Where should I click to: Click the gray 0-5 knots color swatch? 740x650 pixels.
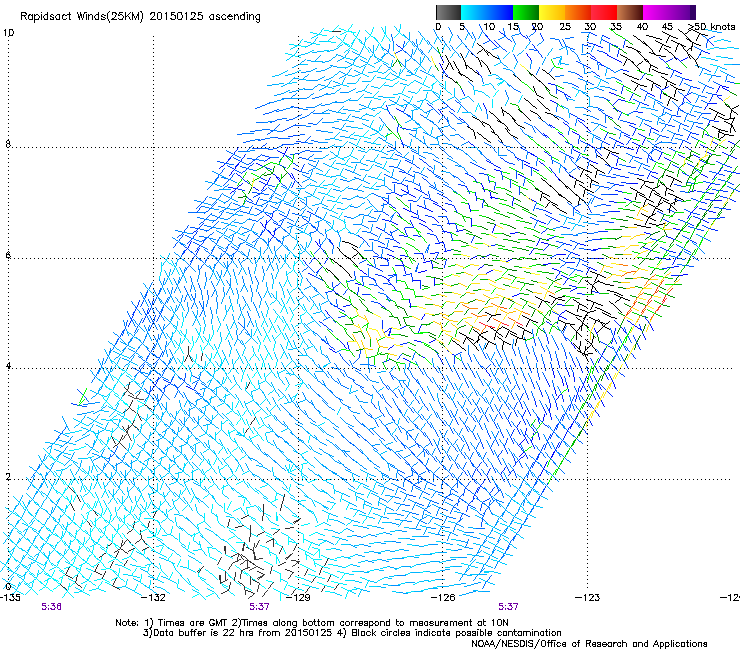point(448,12)
